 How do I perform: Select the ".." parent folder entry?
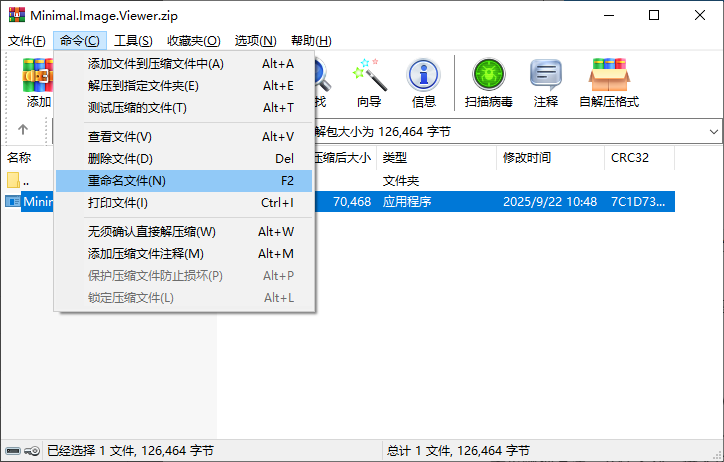(x=25, y=181)
